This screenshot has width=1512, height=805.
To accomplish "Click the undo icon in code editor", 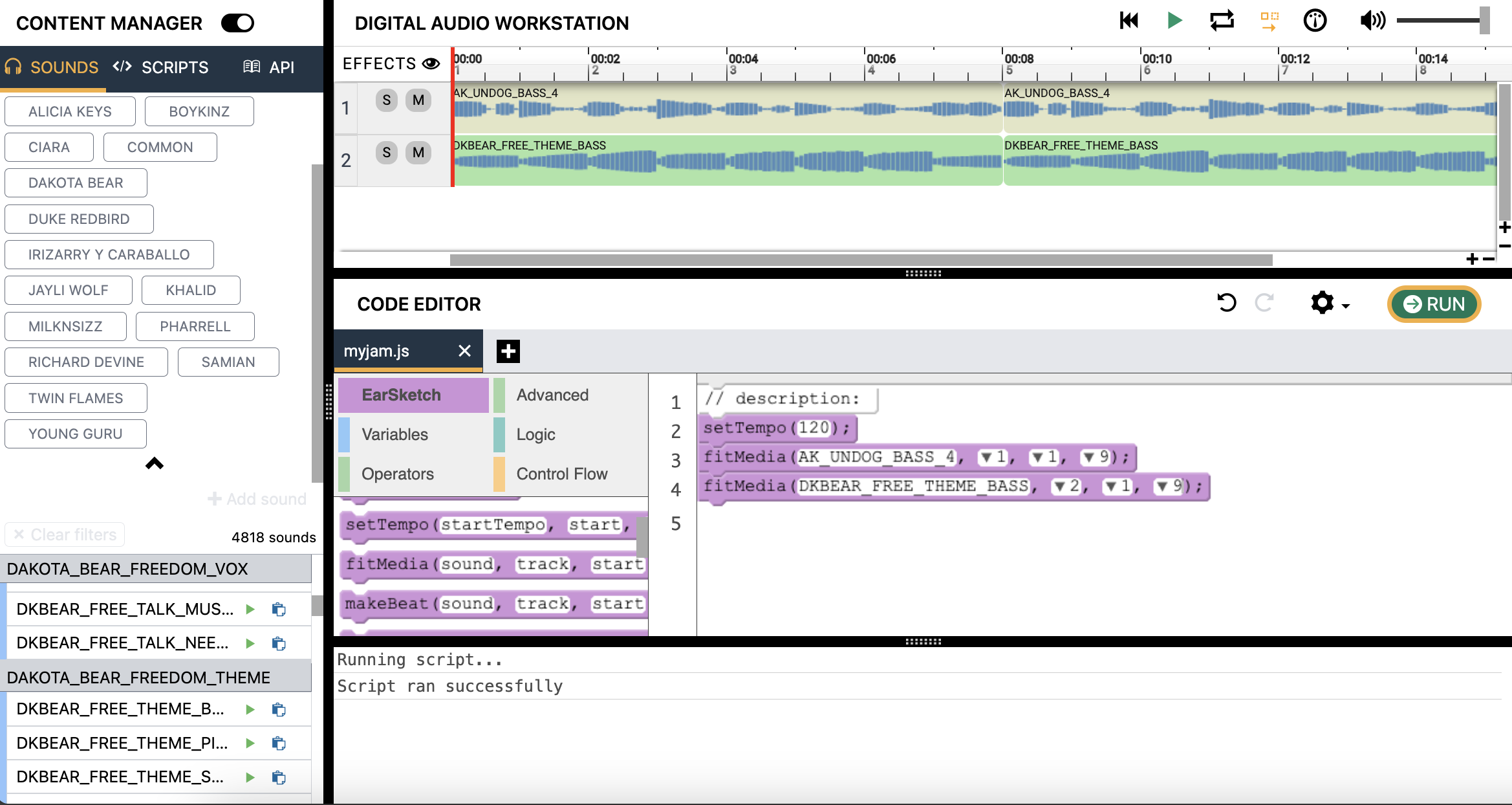I will (1226, 303).
